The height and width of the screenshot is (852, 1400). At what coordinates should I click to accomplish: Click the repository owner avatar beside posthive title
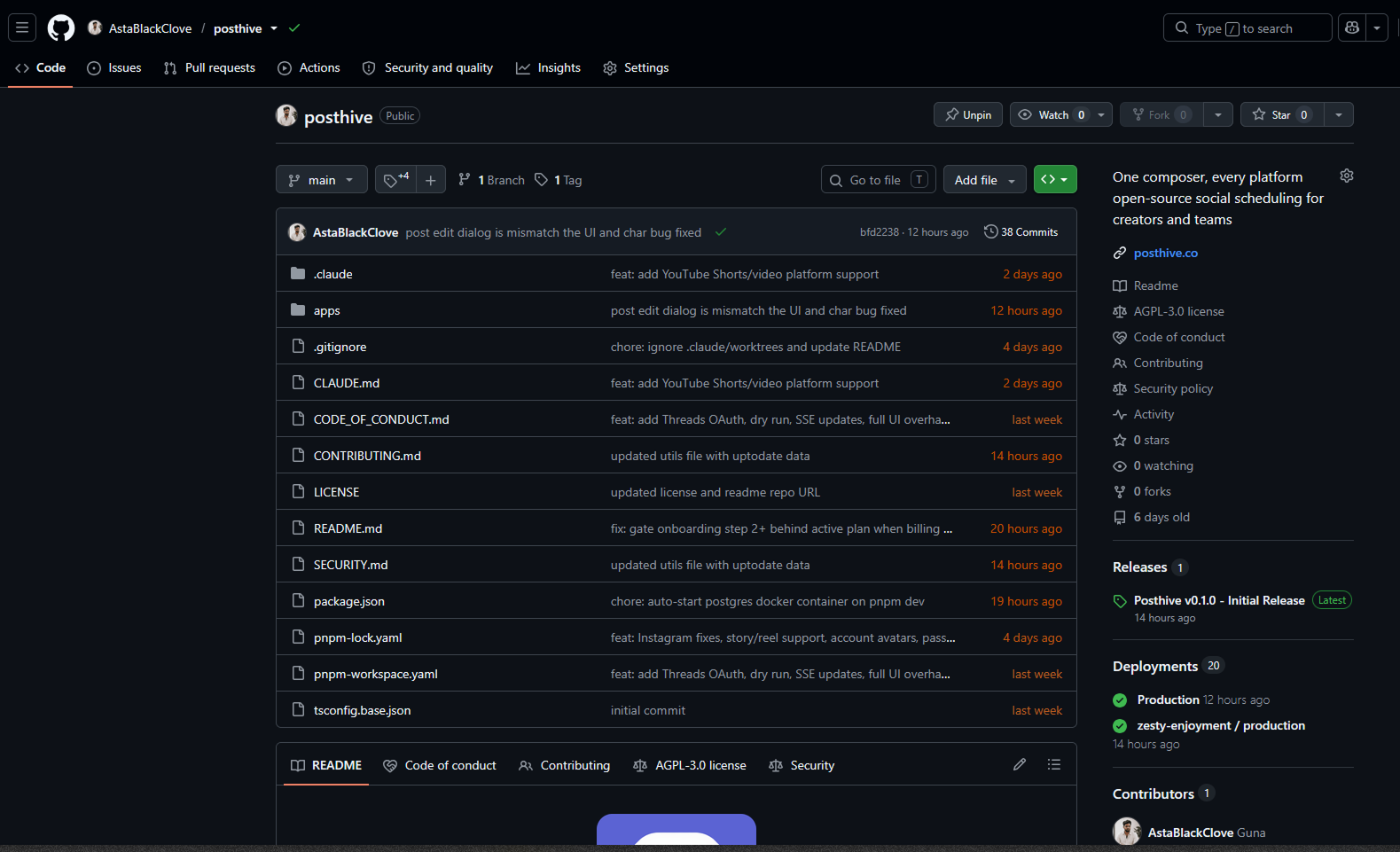click(x=286, y=115)
